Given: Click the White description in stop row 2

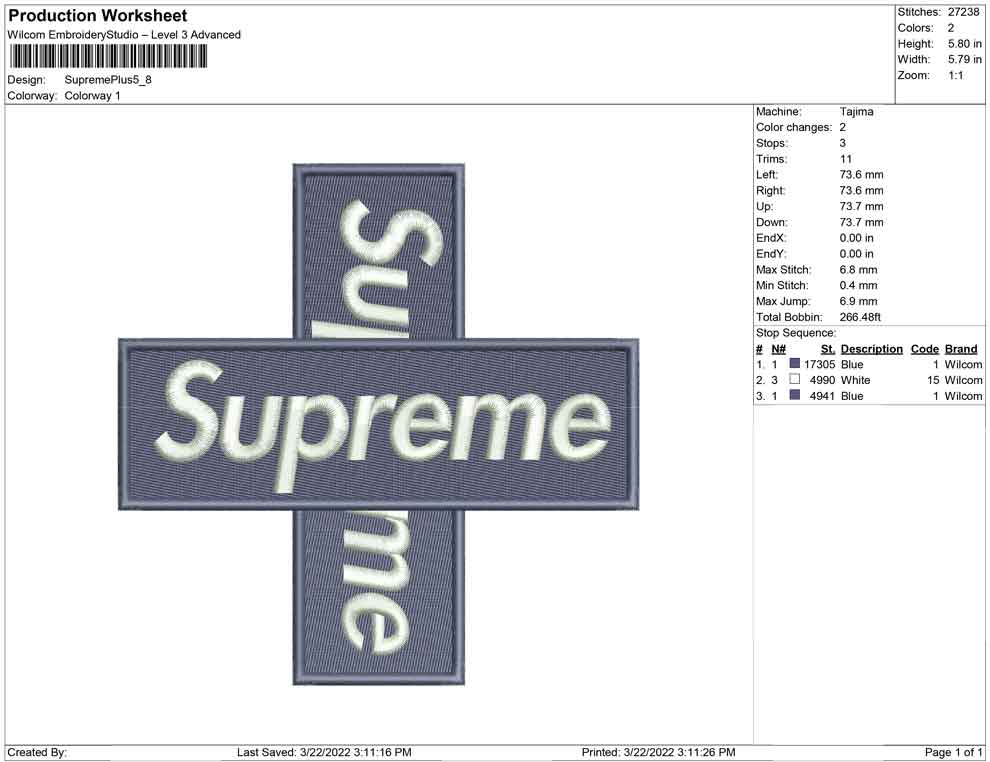Looking at the screenshot, I should [855, 380].
